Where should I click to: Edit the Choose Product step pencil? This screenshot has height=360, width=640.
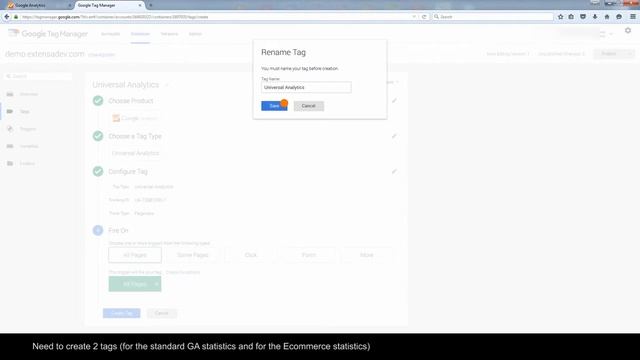(x=394, y=100)
